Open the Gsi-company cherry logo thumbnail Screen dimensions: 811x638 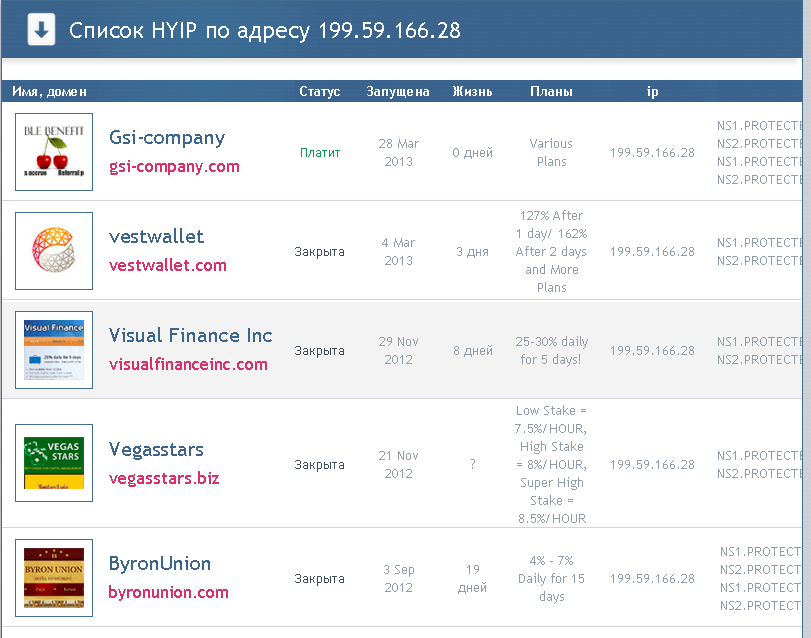(54, 152)
